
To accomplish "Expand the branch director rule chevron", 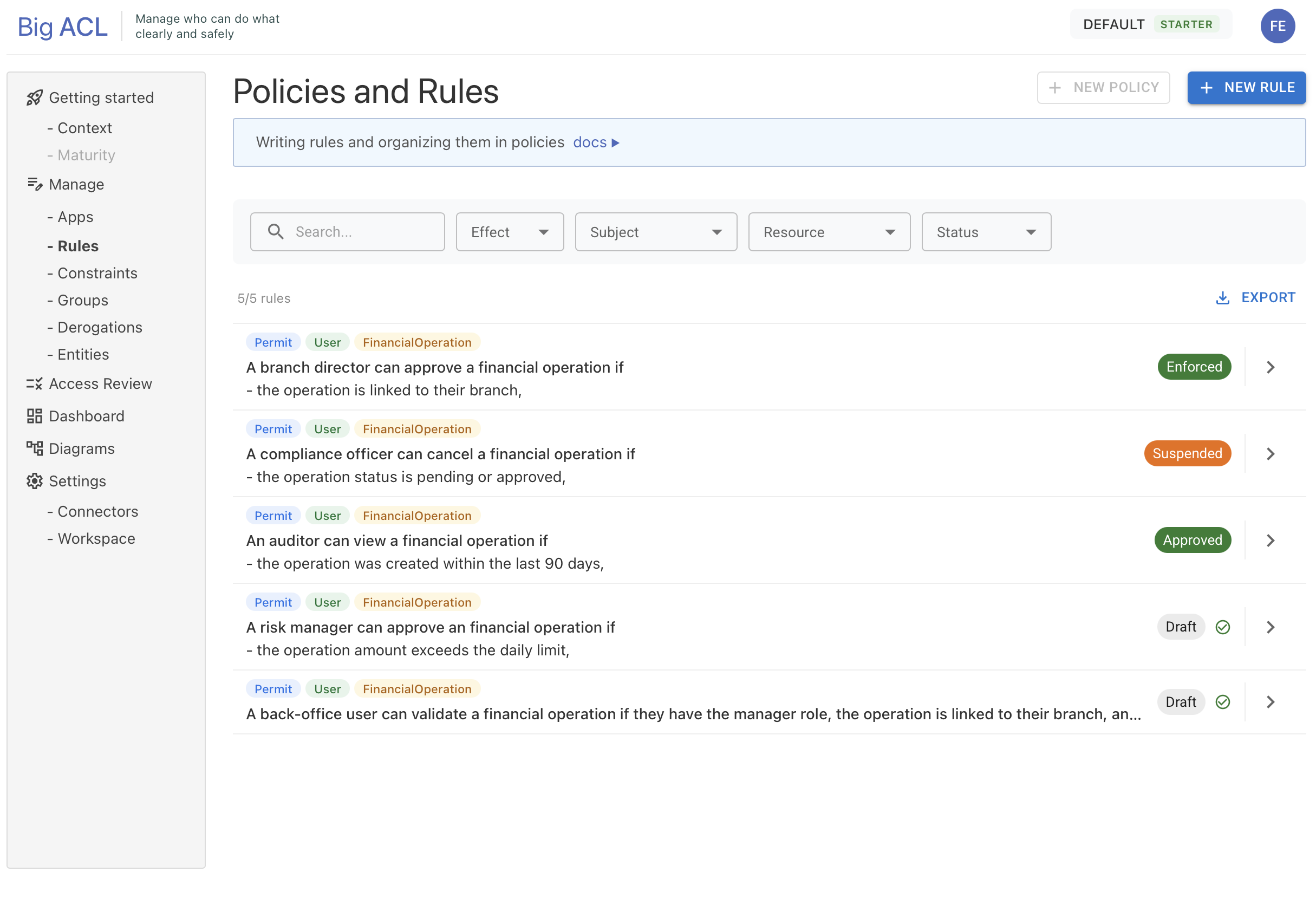I will pyautogui.click(x=1270, y=367).
